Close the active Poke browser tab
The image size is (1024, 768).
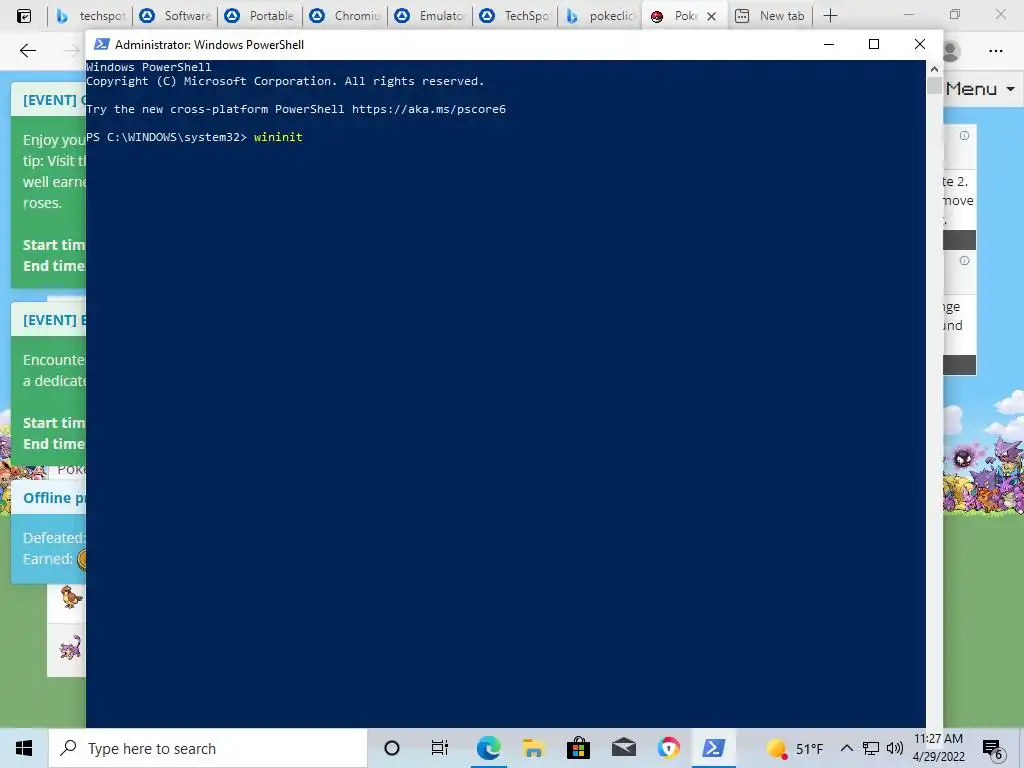point(712,16)
